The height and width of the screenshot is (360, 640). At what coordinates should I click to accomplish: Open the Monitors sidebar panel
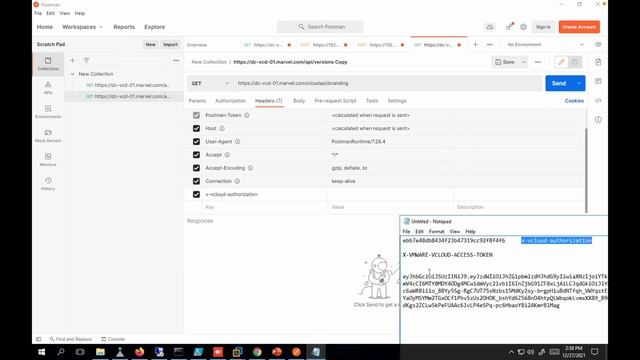[48, 160]
